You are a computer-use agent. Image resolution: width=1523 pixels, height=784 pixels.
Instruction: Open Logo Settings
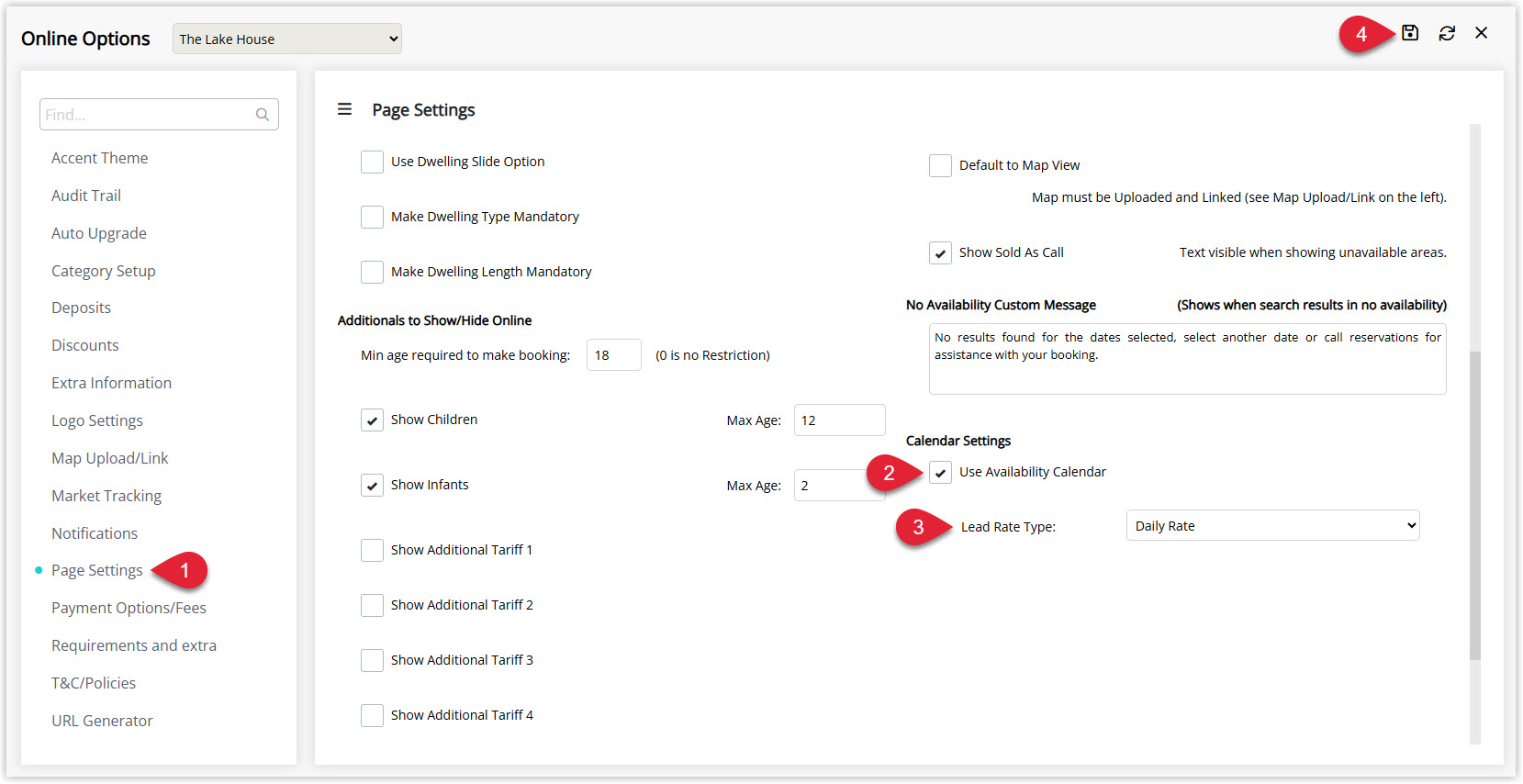pyautogui.click(x=97, y=420)
